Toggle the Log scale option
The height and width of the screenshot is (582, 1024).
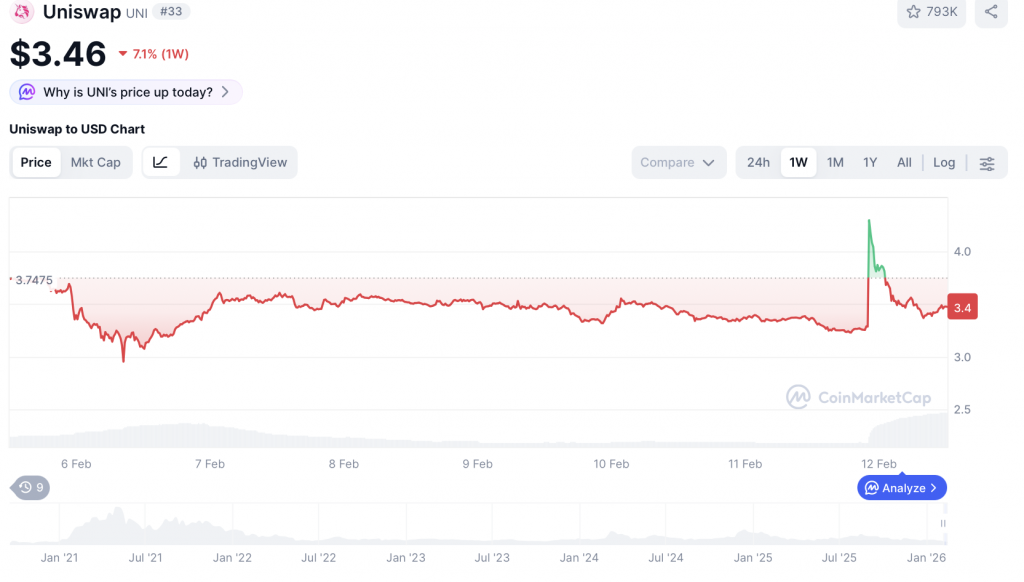click(944, 162)
